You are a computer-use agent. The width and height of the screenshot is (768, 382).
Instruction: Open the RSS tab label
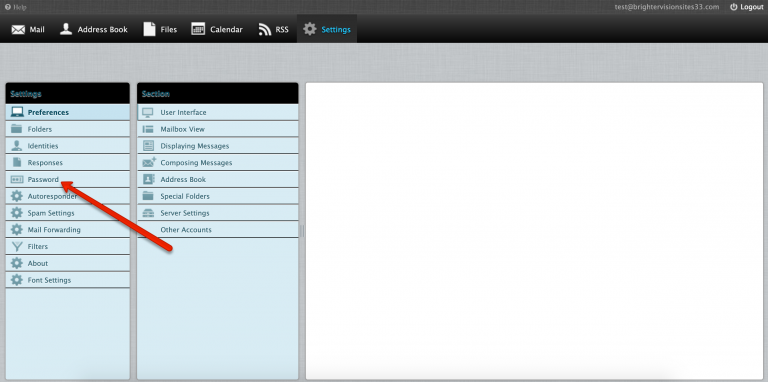(x=282, y=29)
